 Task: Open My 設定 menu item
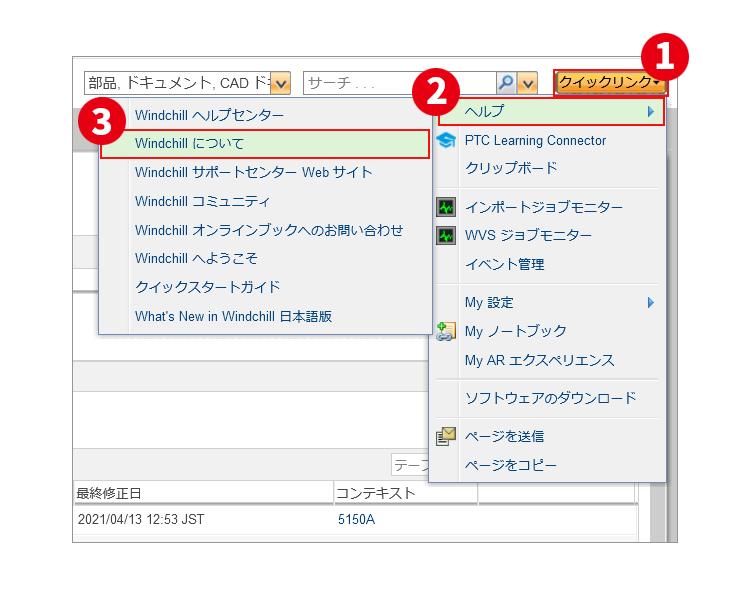pos(489,302)
